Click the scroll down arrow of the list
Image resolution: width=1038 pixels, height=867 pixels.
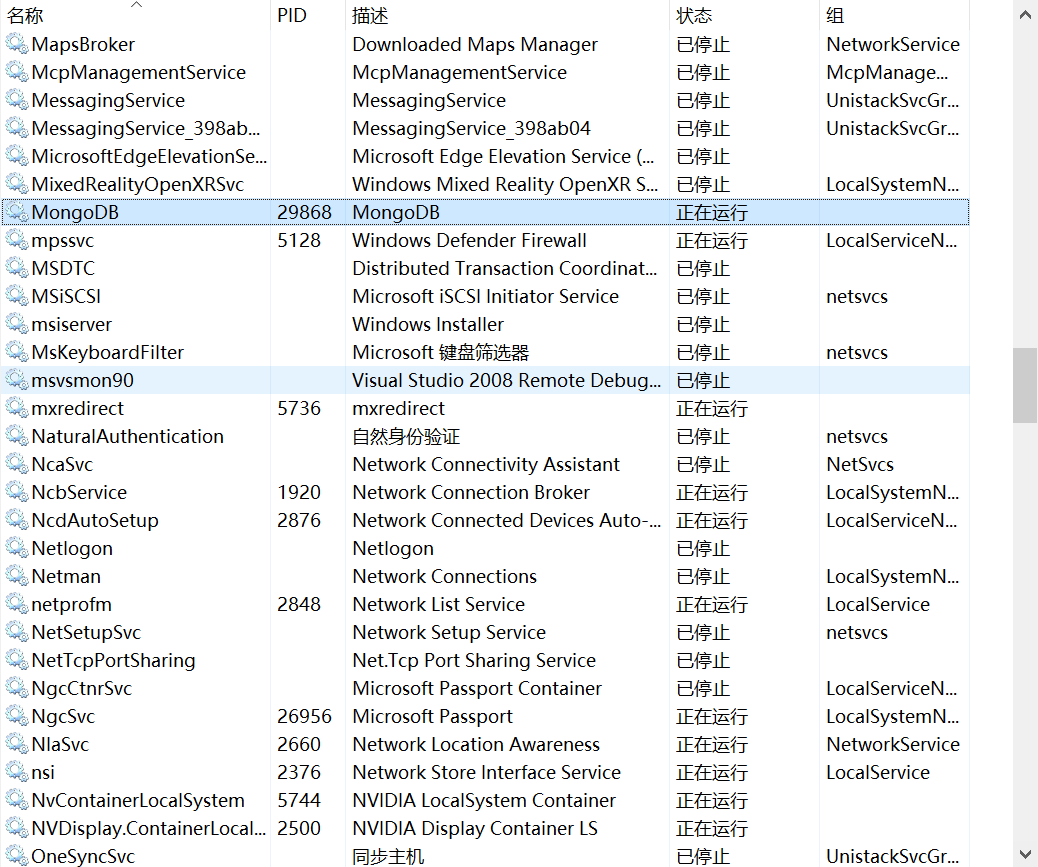1025,854
